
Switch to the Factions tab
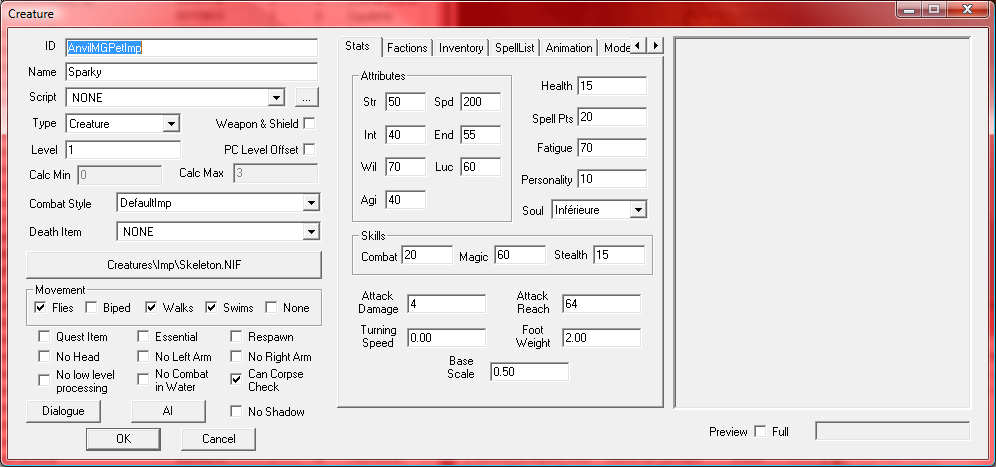point(407,48)
